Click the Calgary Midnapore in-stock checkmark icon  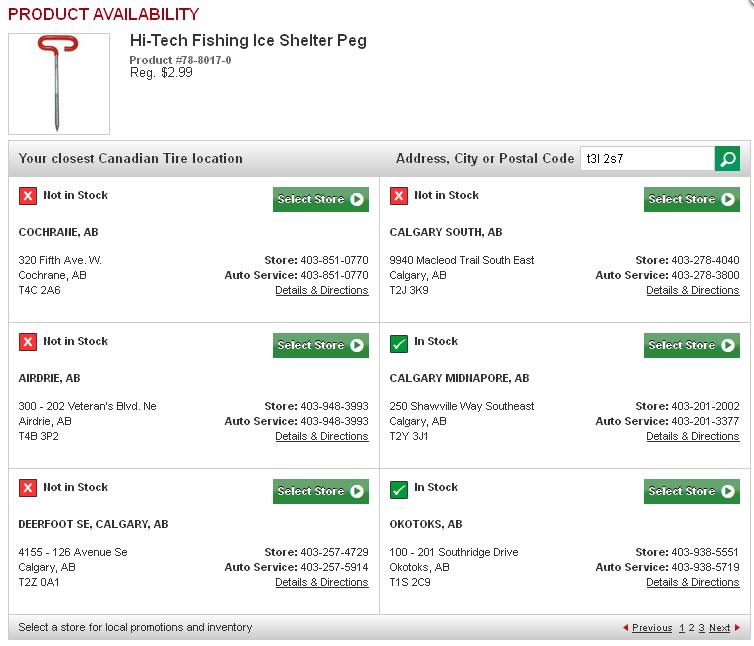coord(399,344)
